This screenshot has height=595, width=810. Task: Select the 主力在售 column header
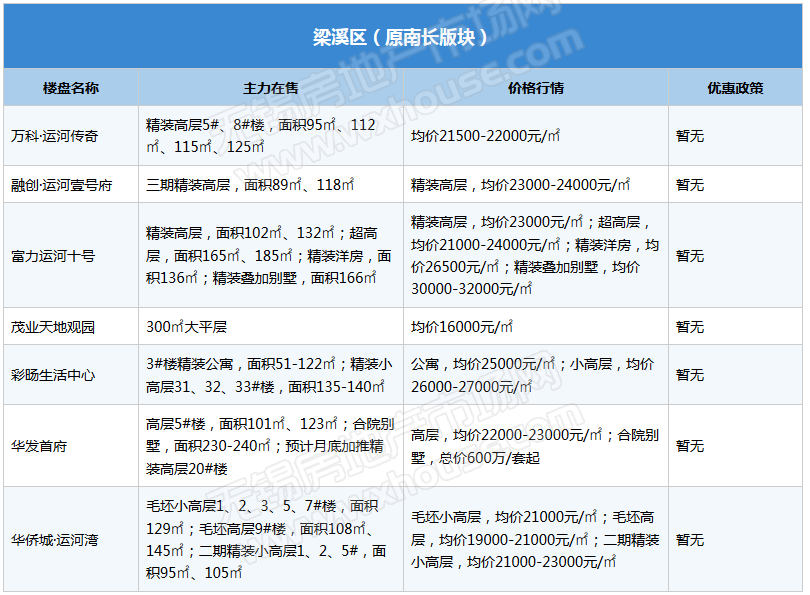[x=270, y=88]
